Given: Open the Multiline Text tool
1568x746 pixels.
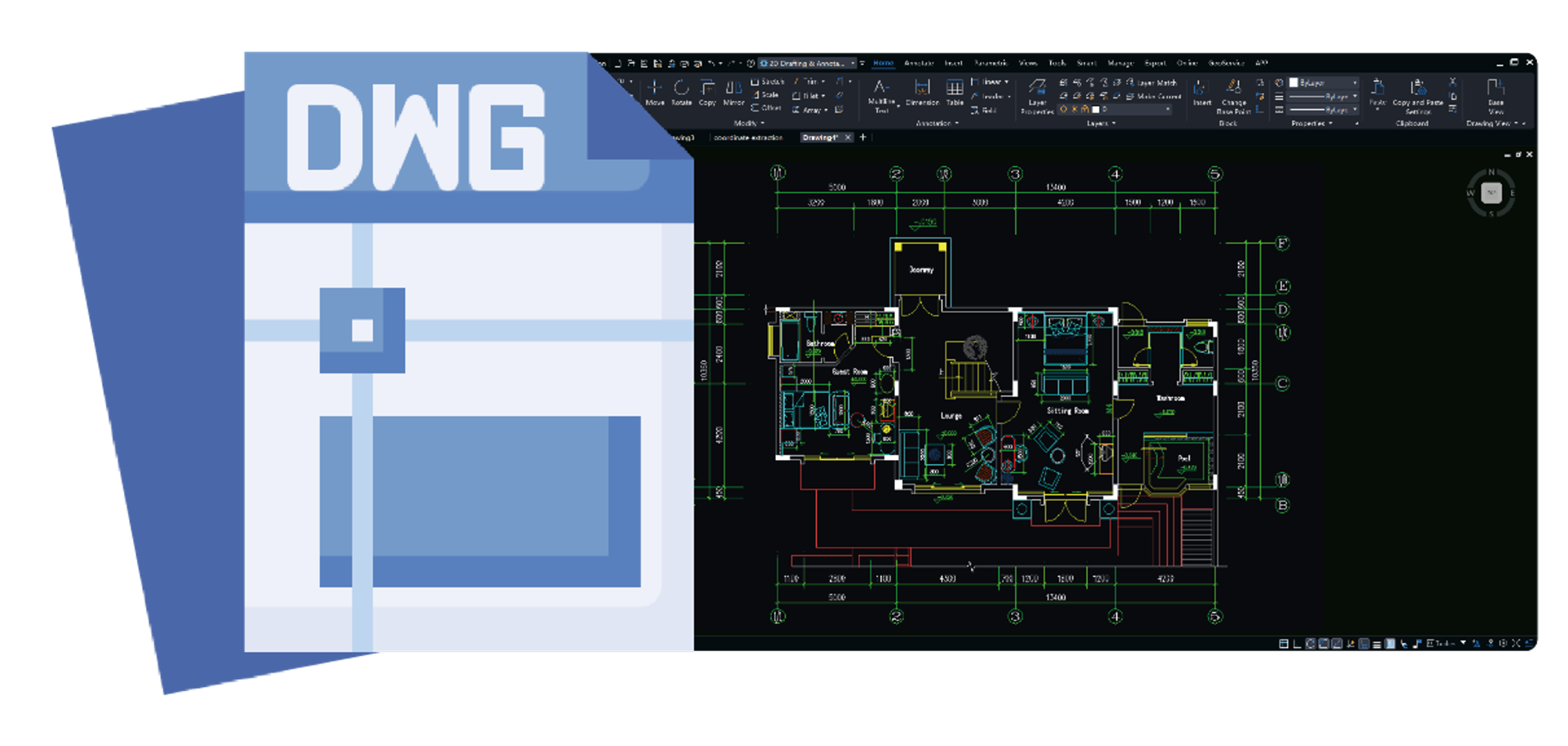Looking at the screenshot, I should click(x=881, y=96).
